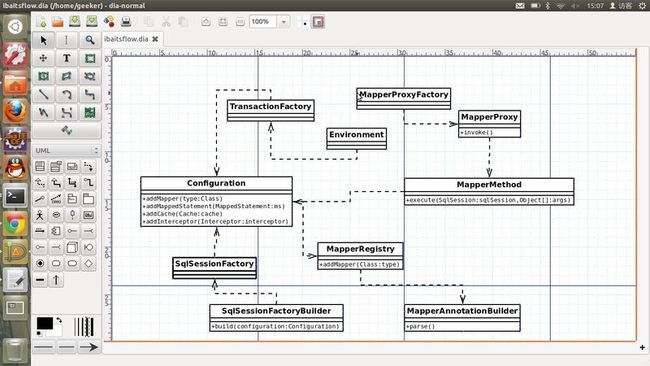This screenshot has height=366, width=650.
Task: Select the text edit cursor tool
Action: (x=66, y=40)
